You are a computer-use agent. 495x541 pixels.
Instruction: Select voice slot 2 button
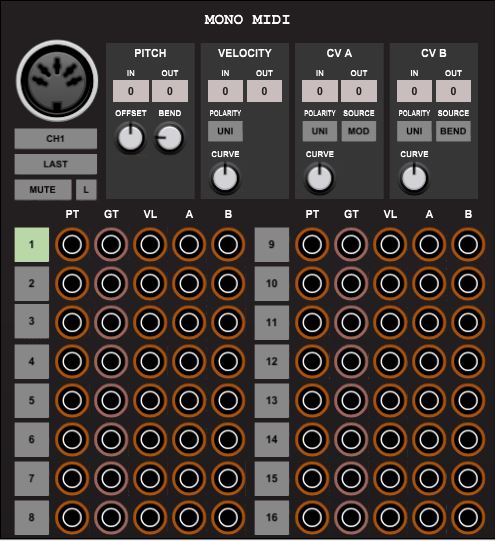(32, 284)
